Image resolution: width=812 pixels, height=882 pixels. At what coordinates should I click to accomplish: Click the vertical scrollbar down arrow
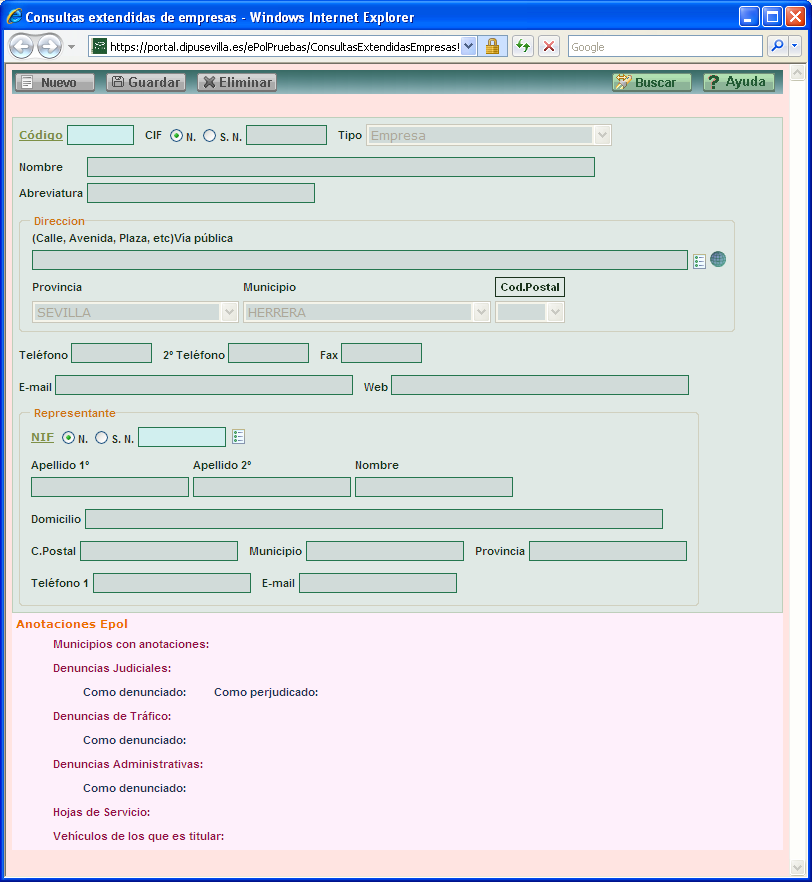(797, 867)
